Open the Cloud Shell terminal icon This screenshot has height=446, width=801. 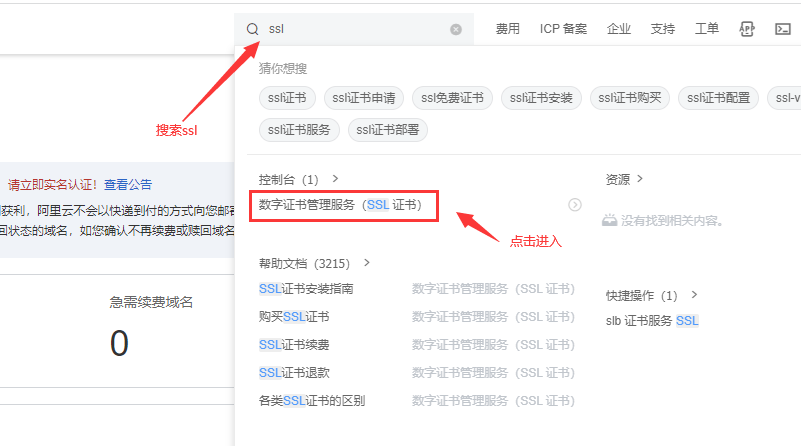(783, 29)
